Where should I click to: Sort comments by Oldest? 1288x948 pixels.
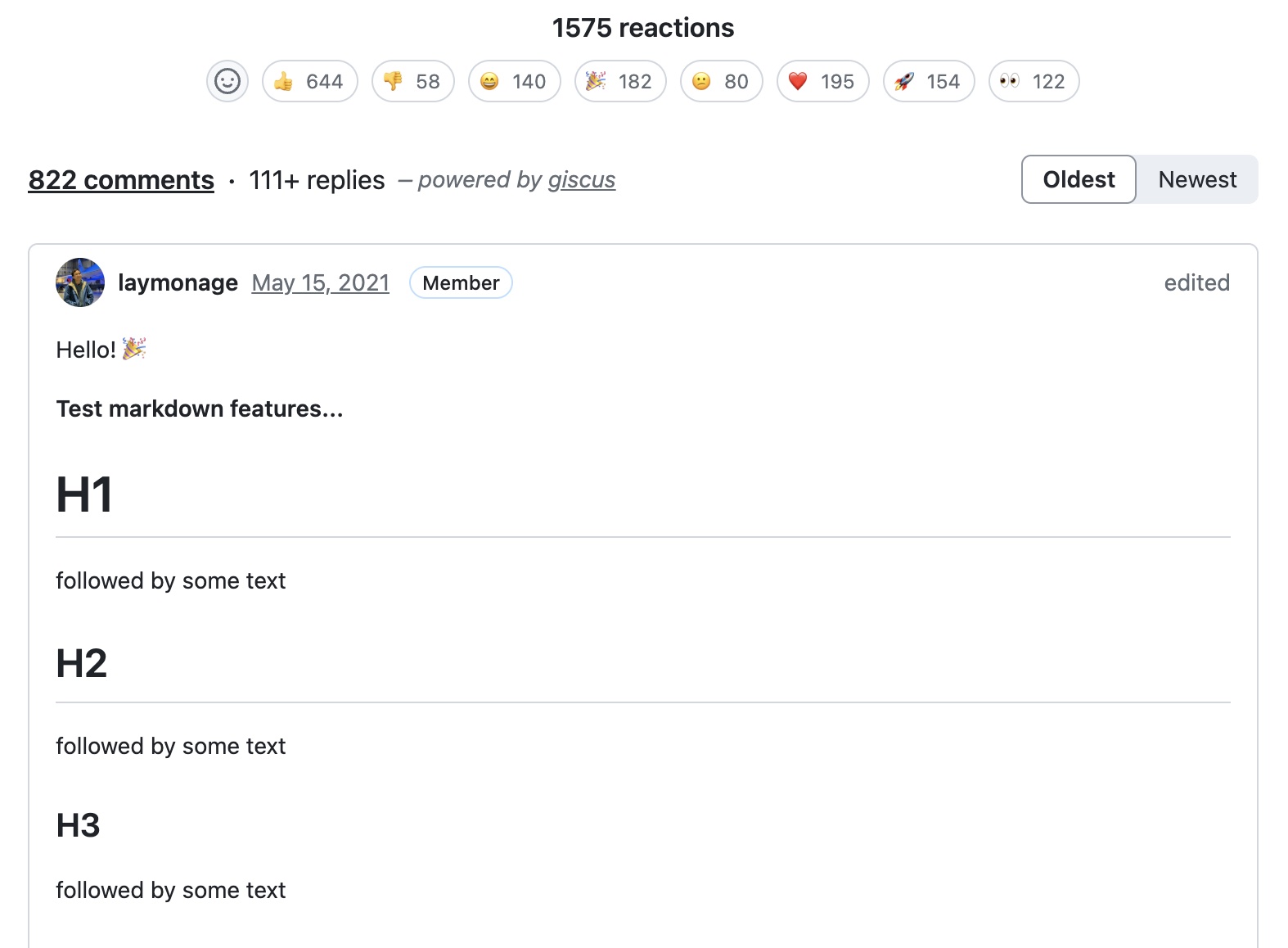click(1078, 179)
